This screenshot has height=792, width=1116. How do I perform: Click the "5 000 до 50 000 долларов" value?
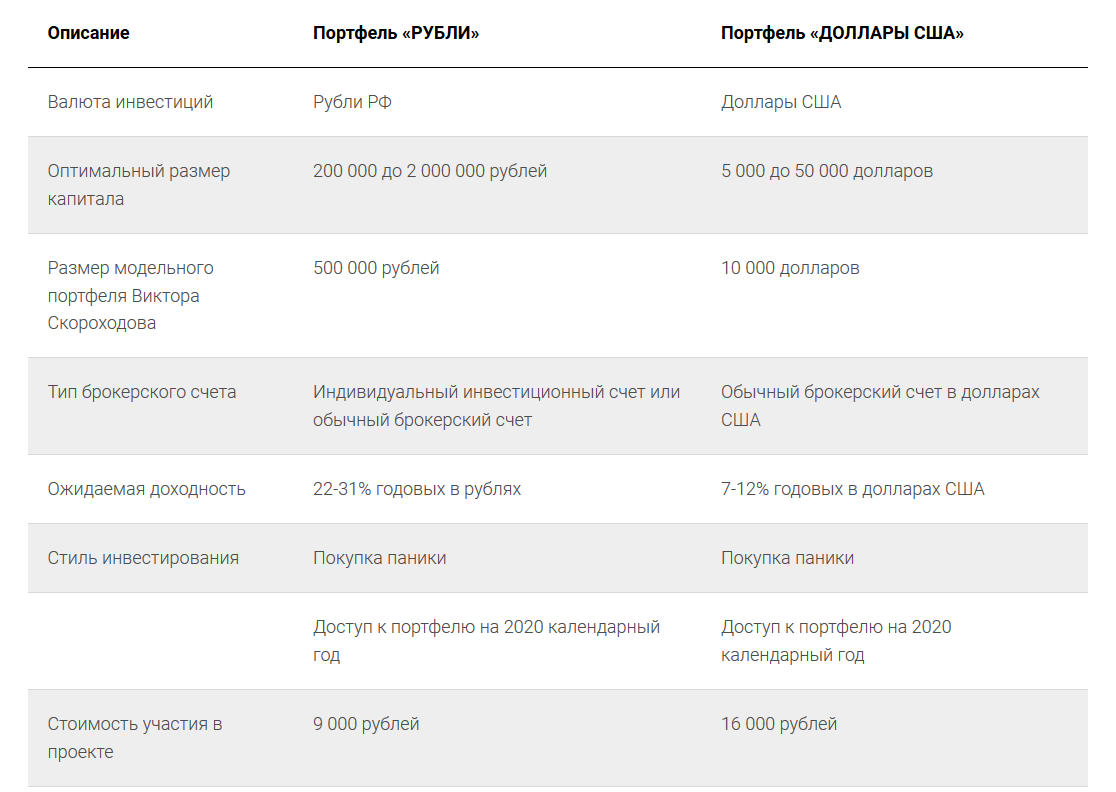pyautogui.click(x=826, y=171)
